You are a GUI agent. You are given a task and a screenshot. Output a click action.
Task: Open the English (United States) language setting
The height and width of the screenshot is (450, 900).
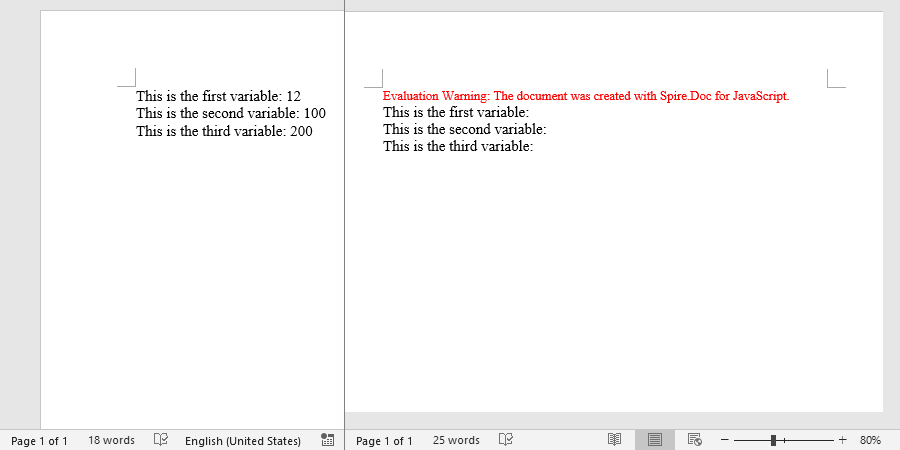pos(243,441)
